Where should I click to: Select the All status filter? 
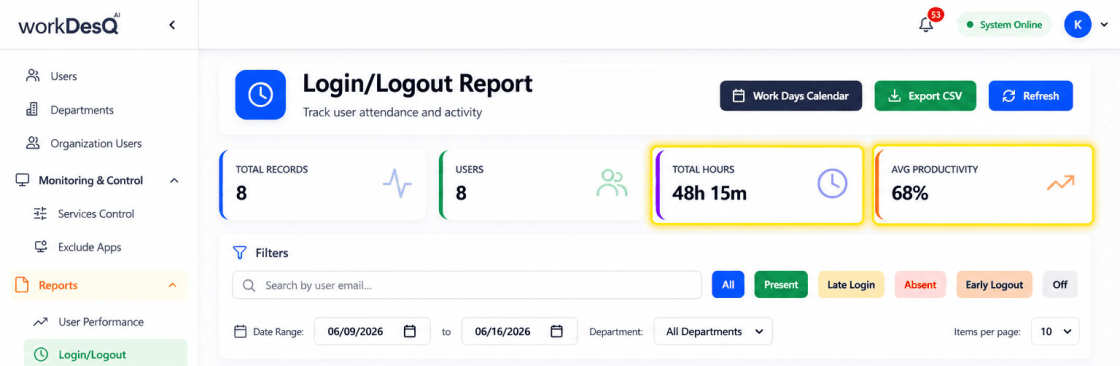(x=728, y=285)
